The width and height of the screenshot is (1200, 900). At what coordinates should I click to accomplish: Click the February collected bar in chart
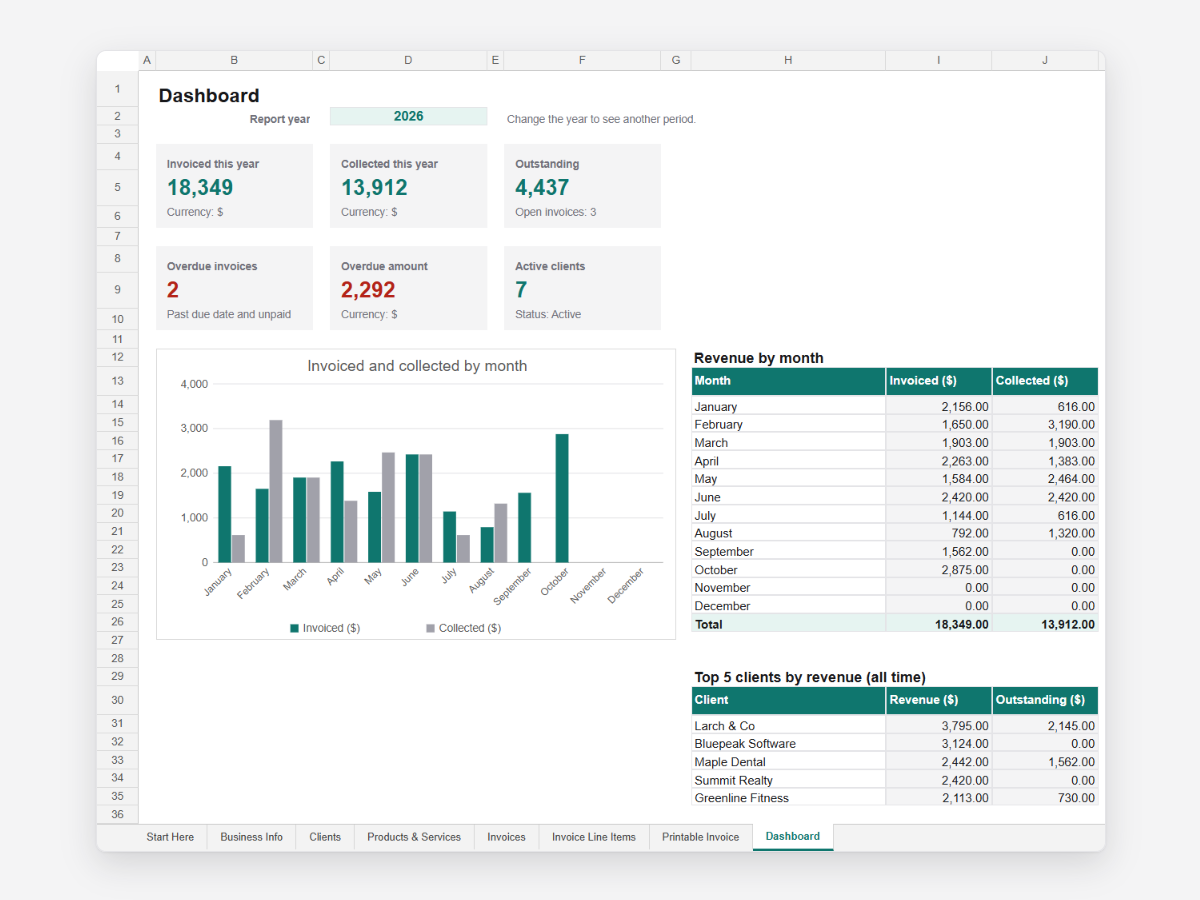276,491
